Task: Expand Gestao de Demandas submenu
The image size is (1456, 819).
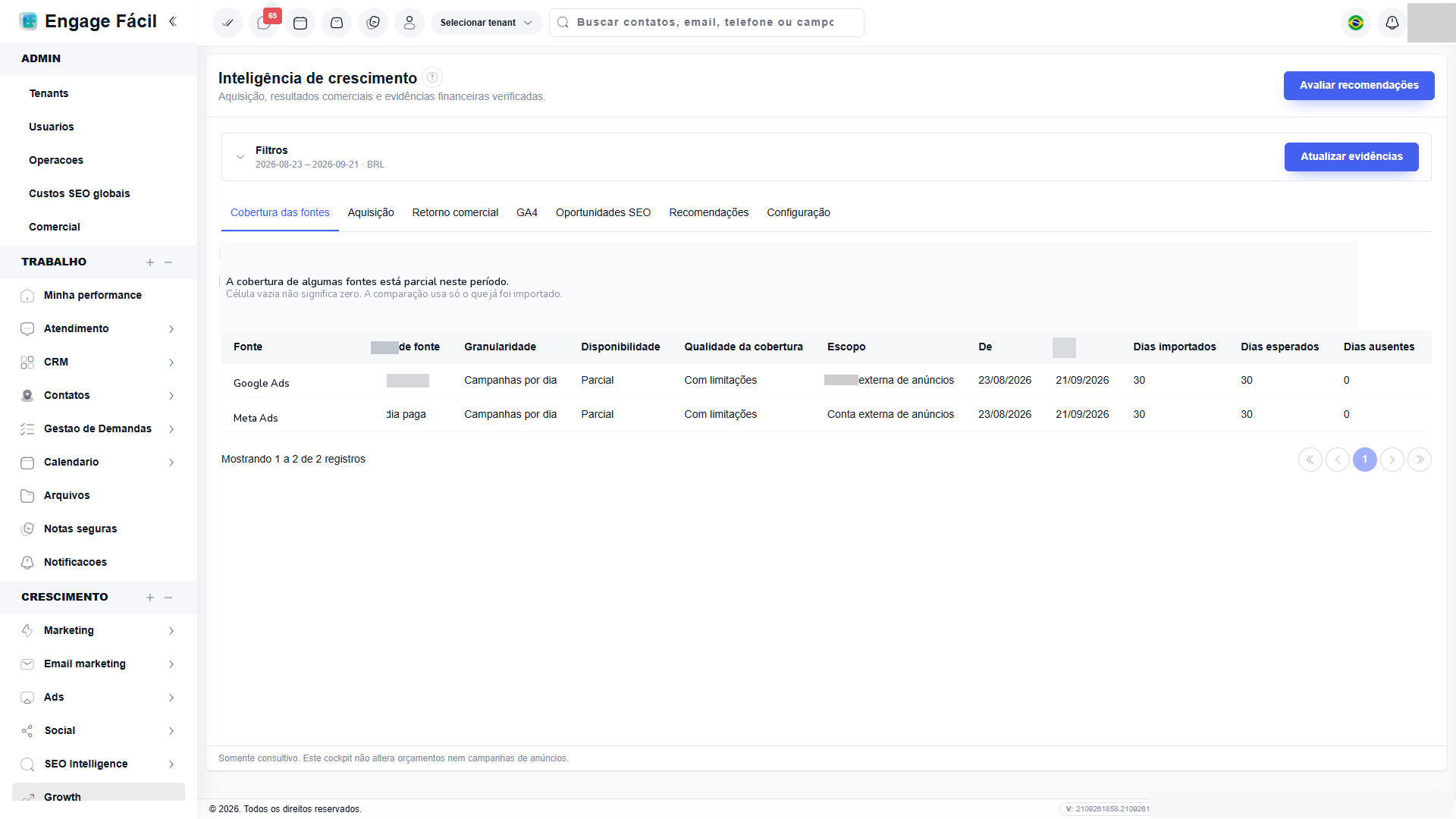Action: click(99, 428)
